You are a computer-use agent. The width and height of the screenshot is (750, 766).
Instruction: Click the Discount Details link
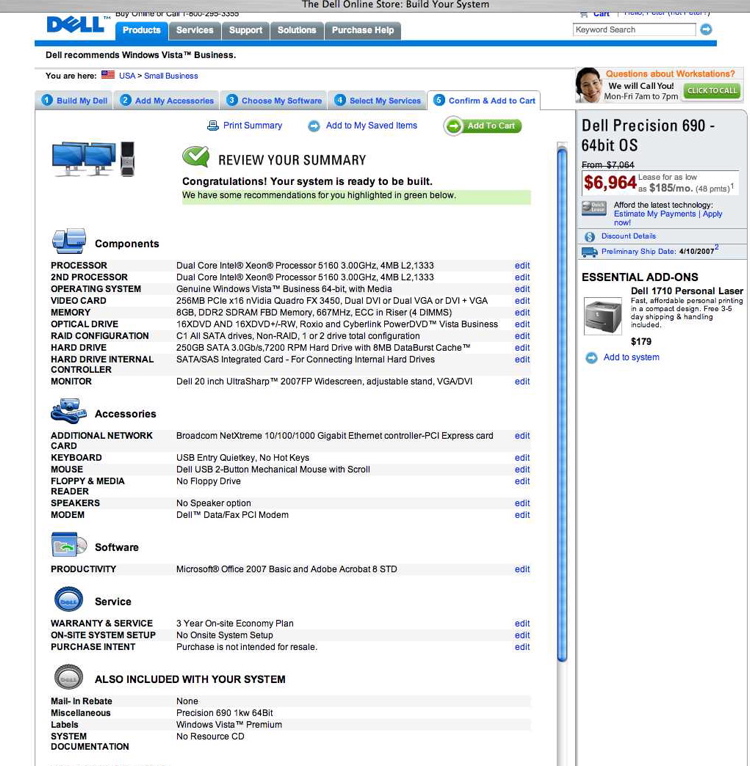pyautogui.click(x=628, y=236)
